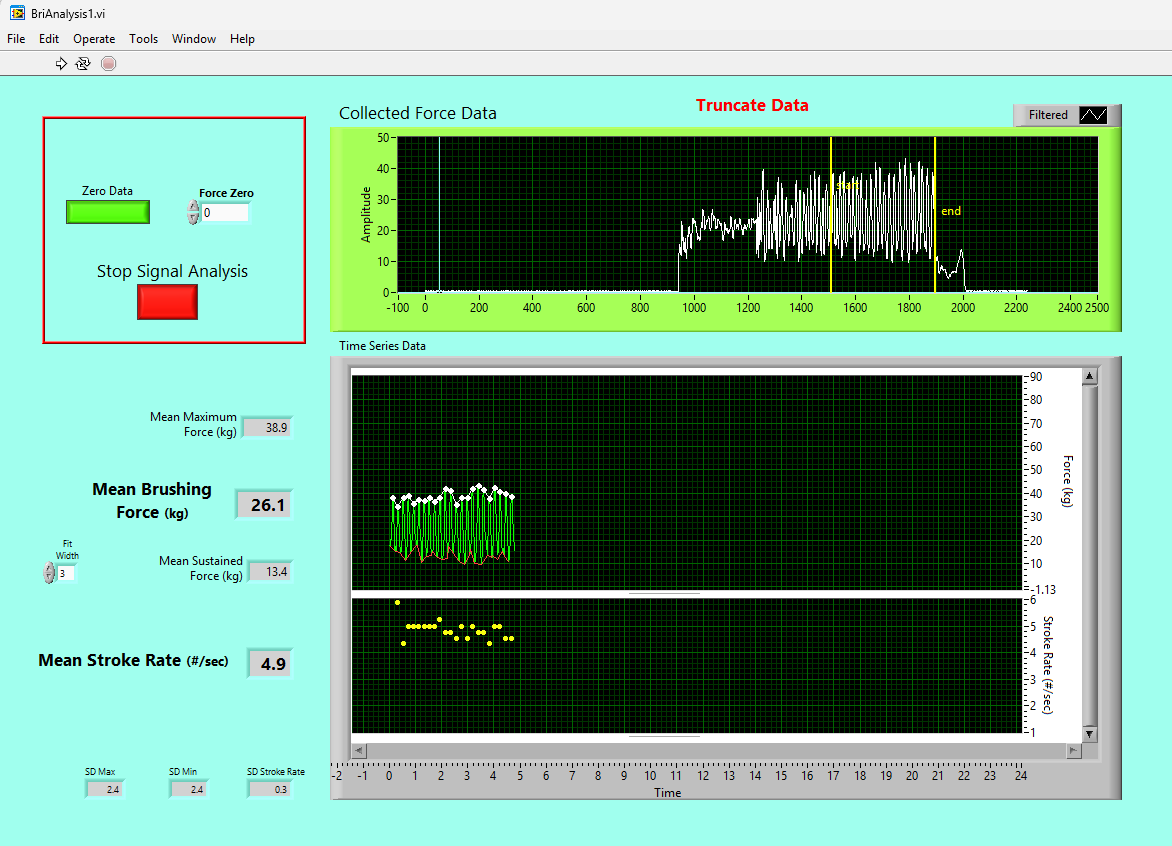Click the Fit Width increment/decrement stepper
This screenshot has width=1172, height=846.
[50, 573]
